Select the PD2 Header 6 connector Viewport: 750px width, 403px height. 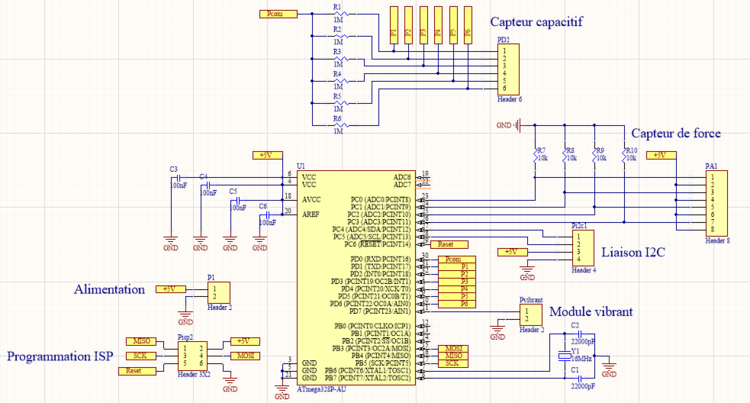coord(508,69)
